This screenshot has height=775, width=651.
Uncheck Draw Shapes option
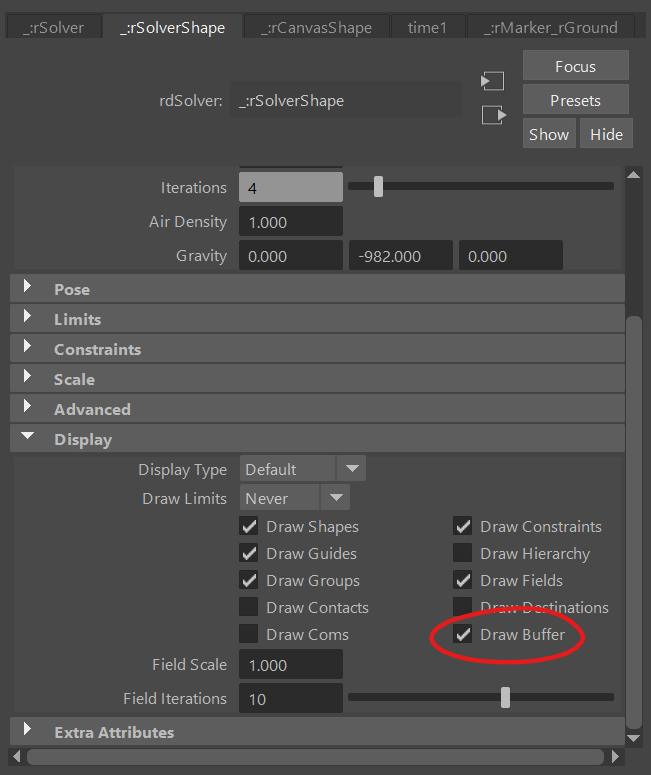(249, 526)
